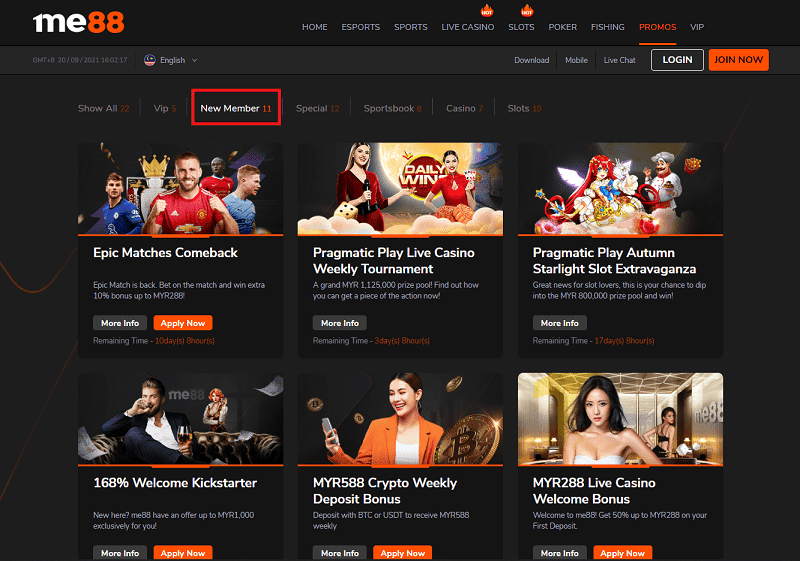This screenshot has width=800, height=561.
Task: Click the Download link
Action: (531, 60)
